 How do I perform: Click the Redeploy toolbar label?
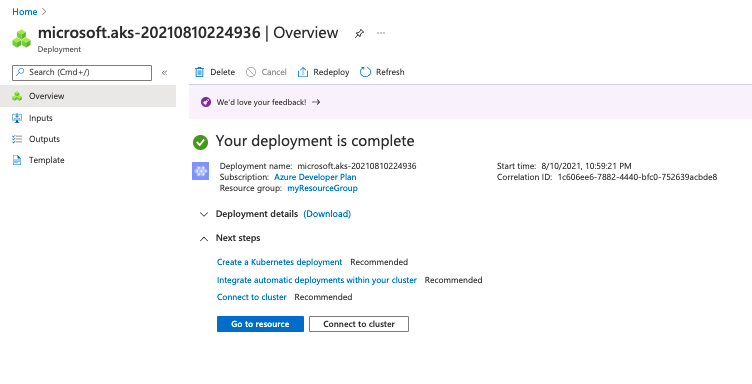331,72
